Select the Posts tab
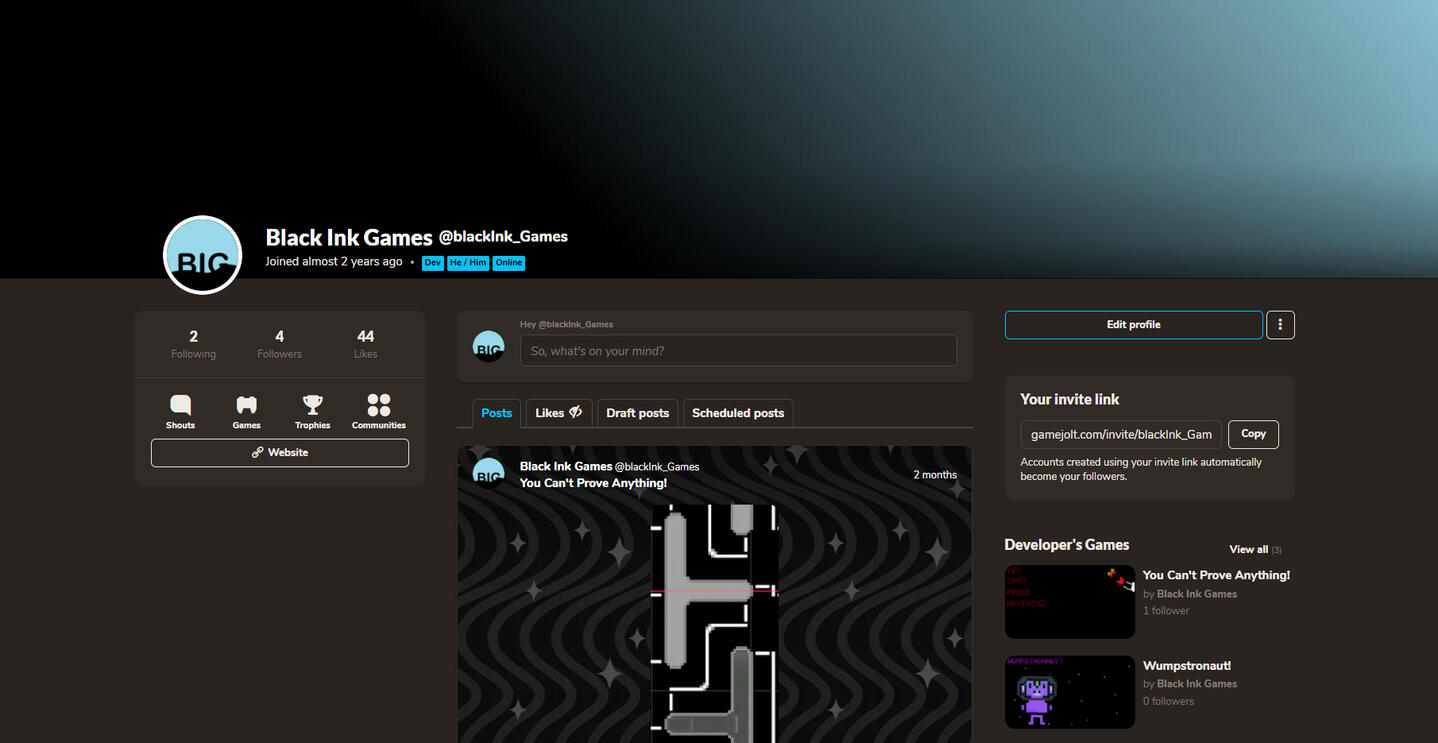 tap(496, 413)
